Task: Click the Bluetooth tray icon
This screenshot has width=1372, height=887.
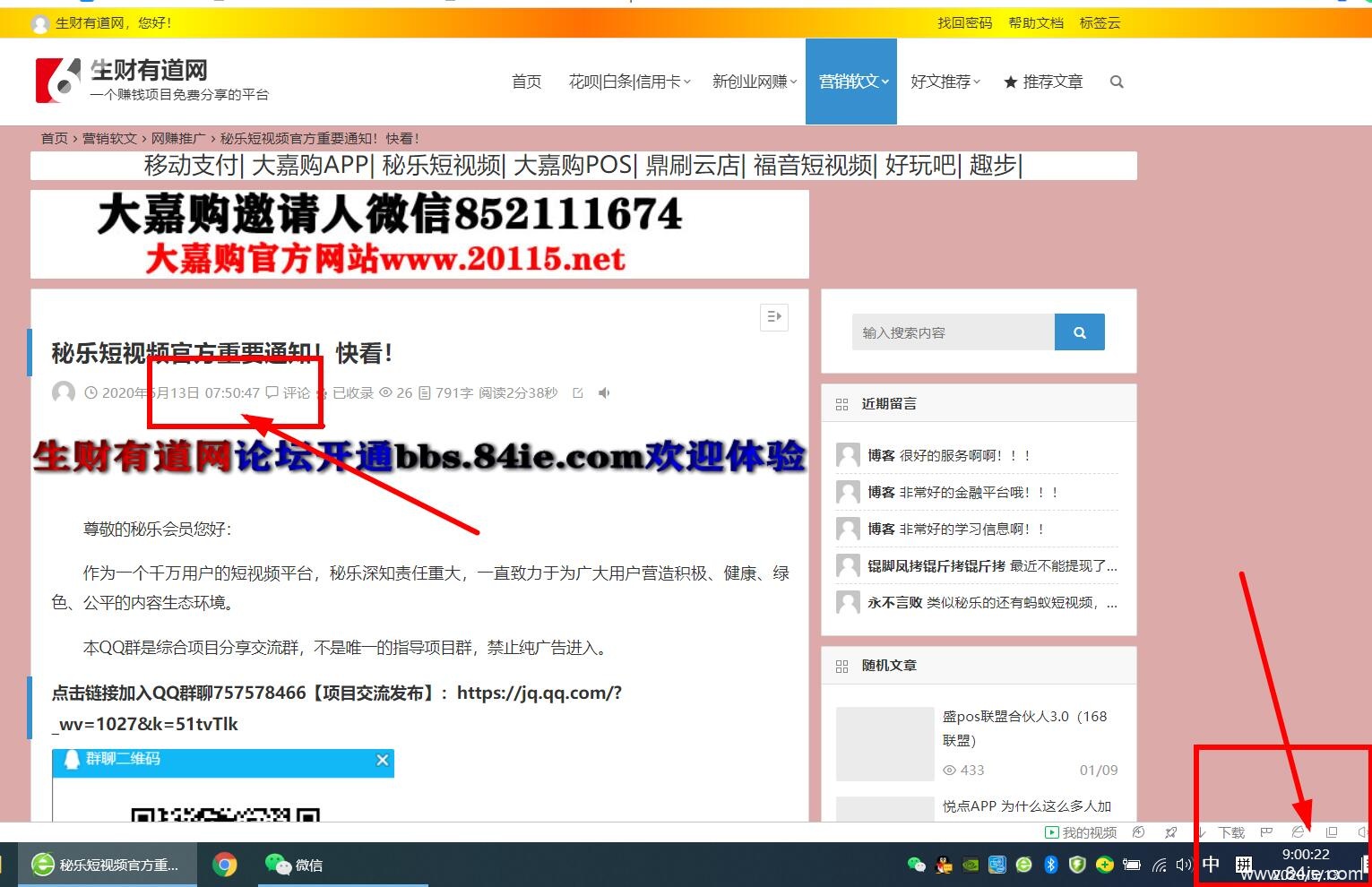Action: click(x=1051, y=865)
